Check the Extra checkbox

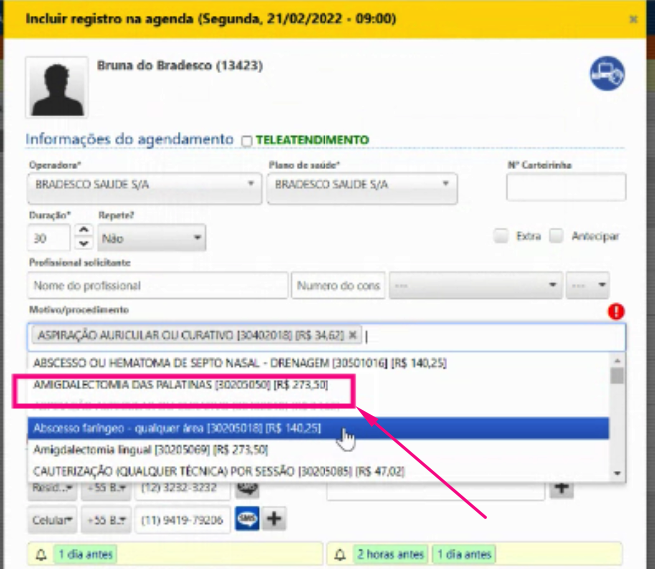coord(501,236)
